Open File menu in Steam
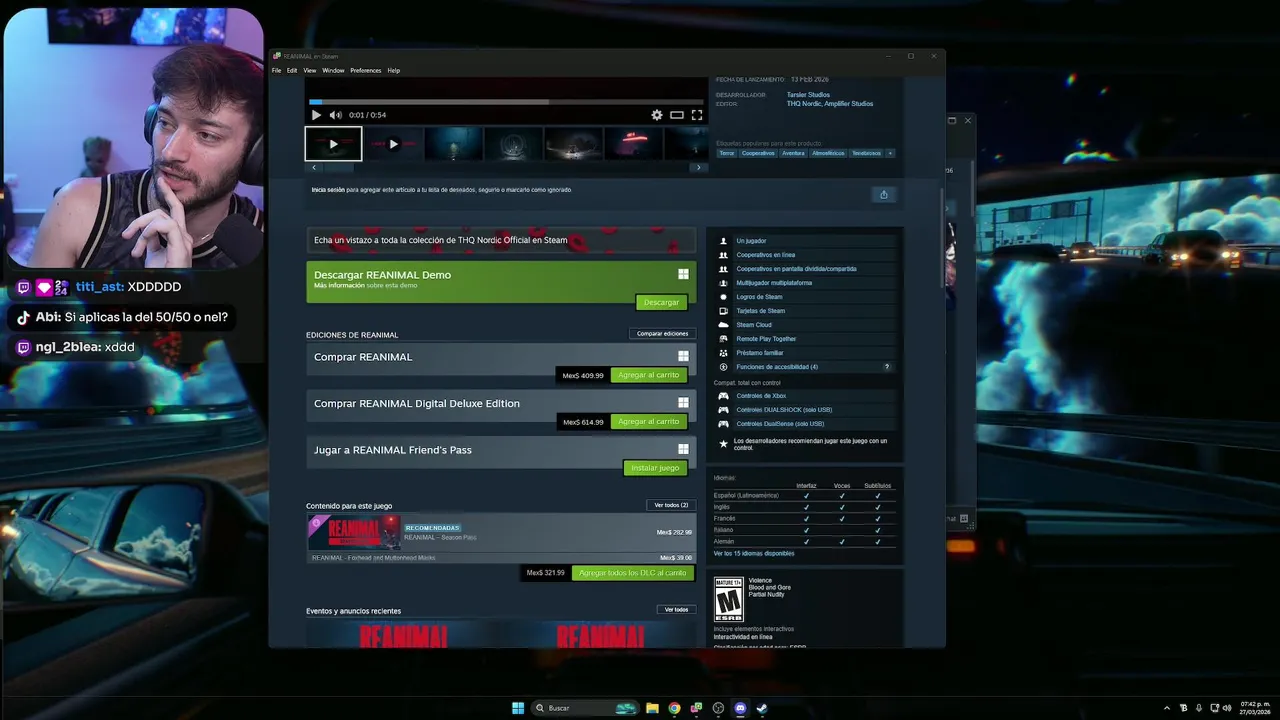Screen dimensions: 1280x720 277,71
